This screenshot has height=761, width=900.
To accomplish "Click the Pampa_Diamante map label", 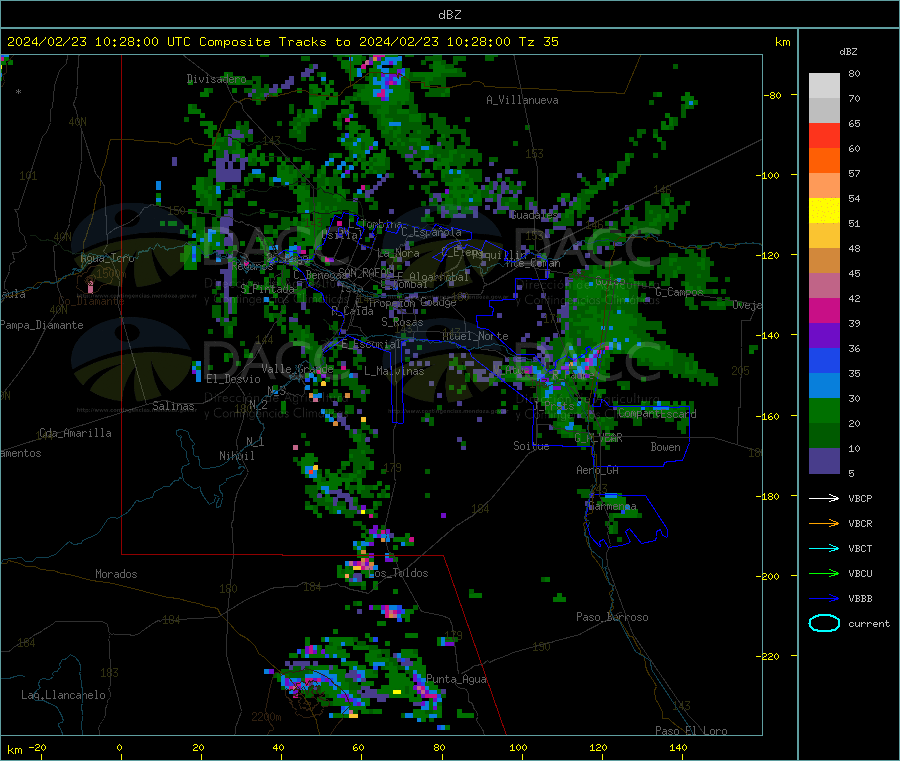I will [42, 325].
